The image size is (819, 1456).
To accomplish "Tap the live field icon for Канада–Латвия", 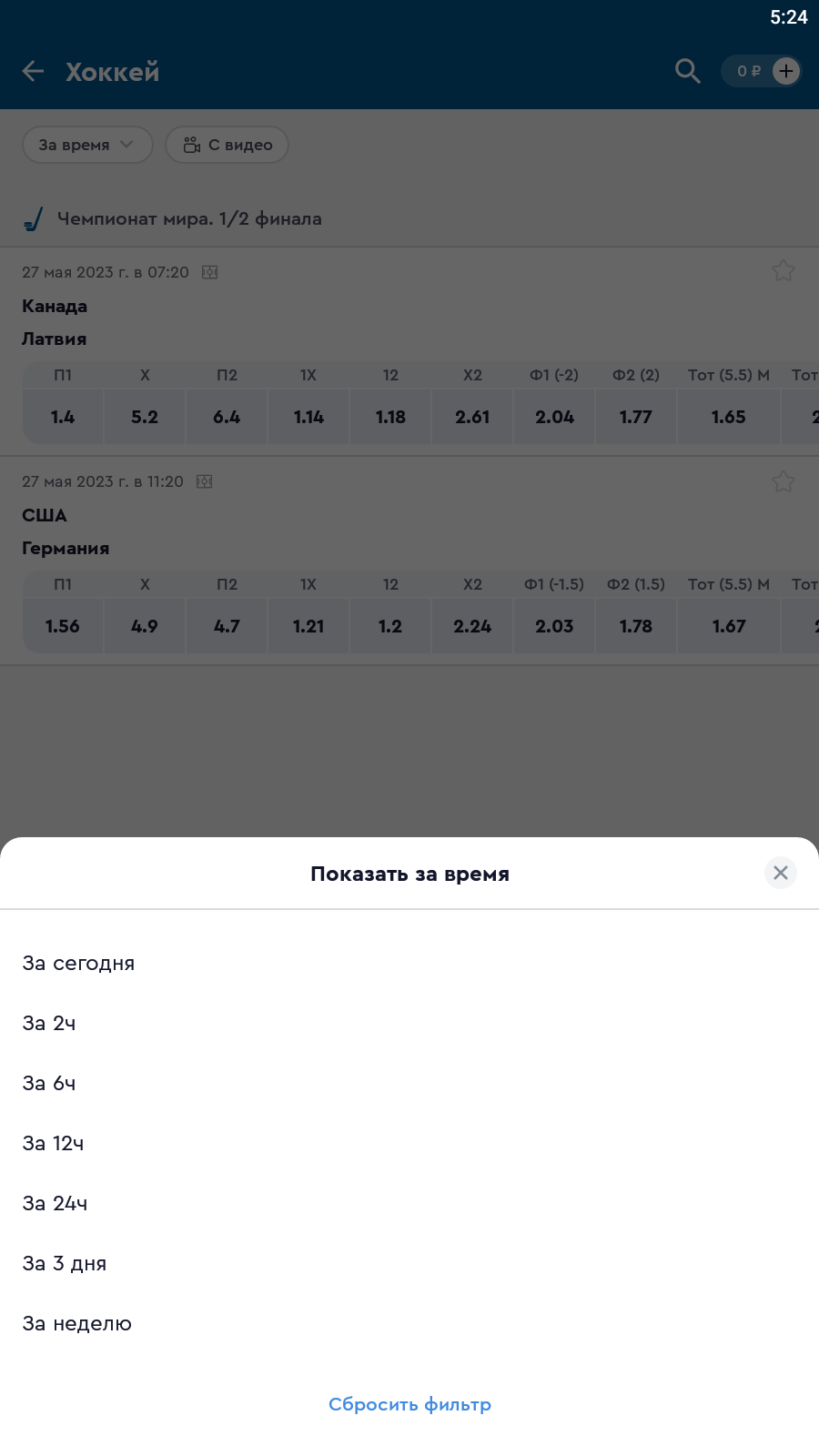I will point(210,272).
